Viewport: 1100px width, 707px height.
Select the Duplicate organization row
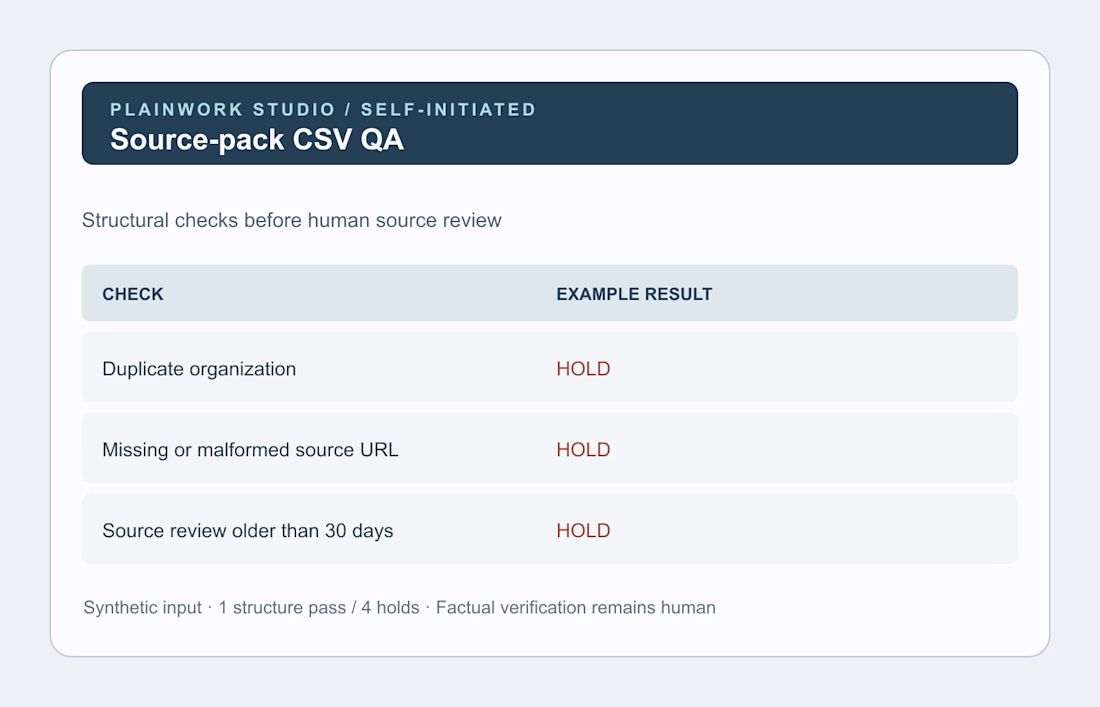tap(550, 367)
